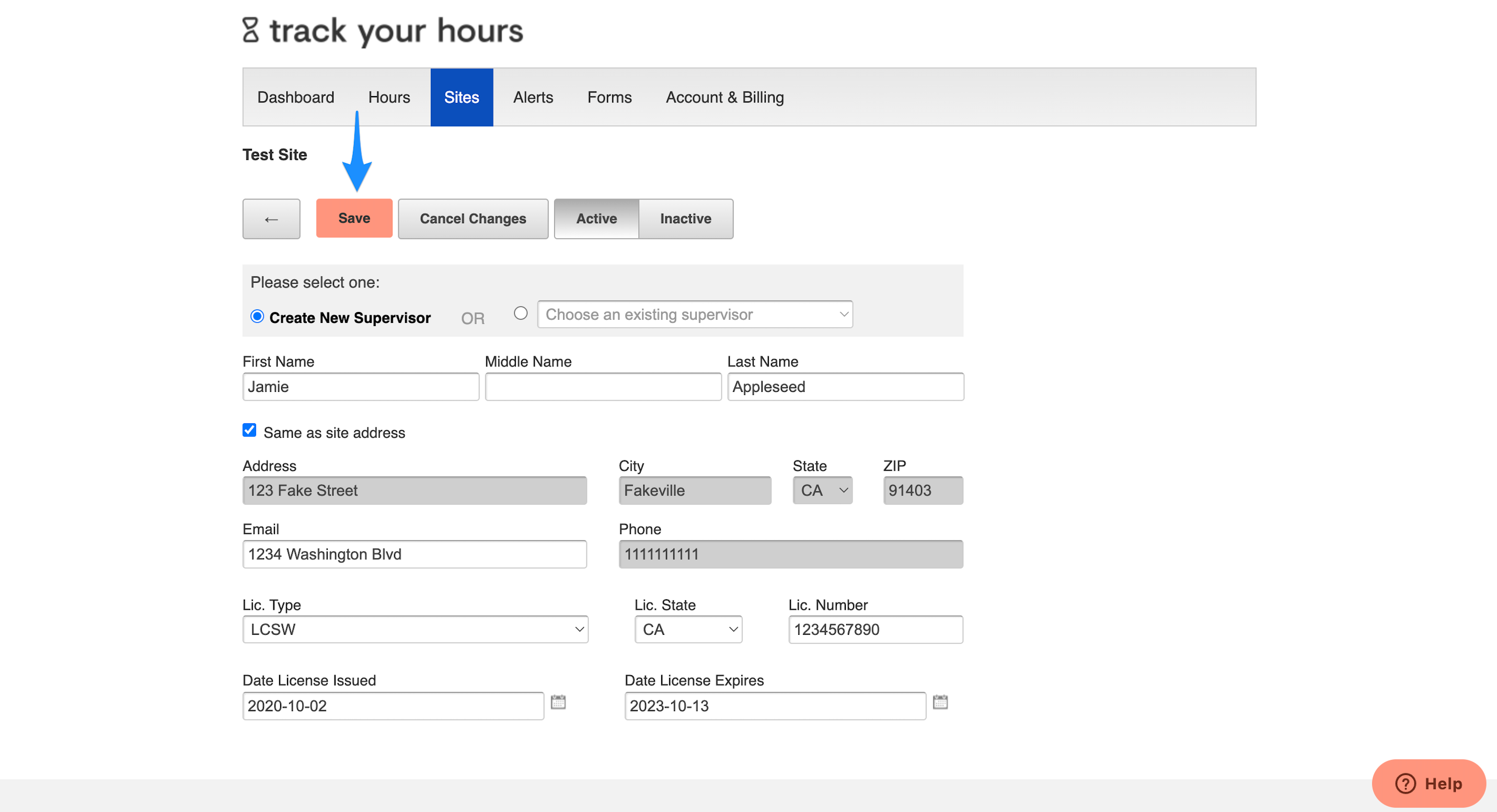
Task: Click the Date License Expires field
Action: click(775, 706)
